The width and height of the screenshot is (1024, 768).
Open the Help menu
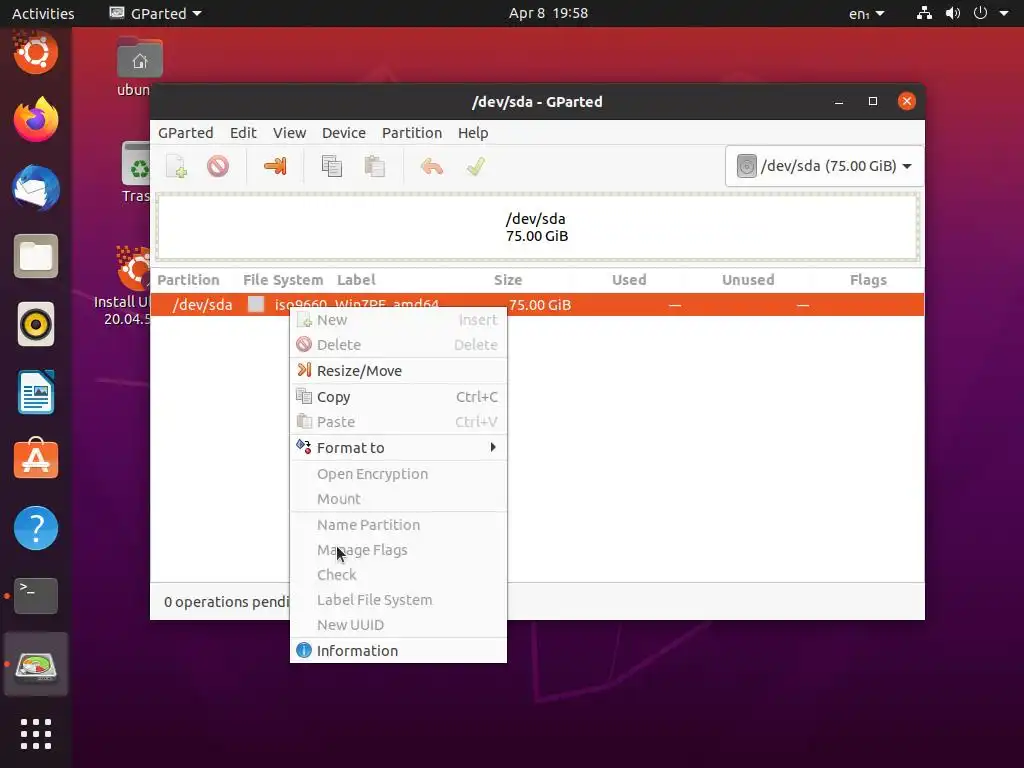coord(473,133)
